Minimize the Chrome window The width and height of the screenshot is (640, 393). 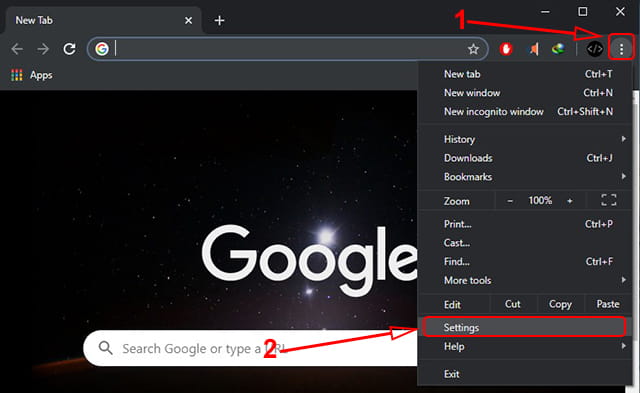tap(545, 12)
